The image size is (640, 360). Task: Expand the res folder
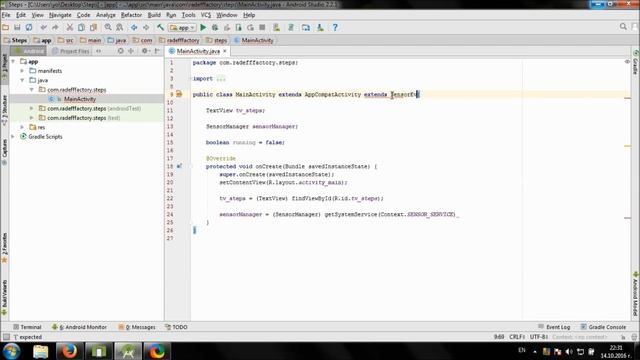[22, 127]
